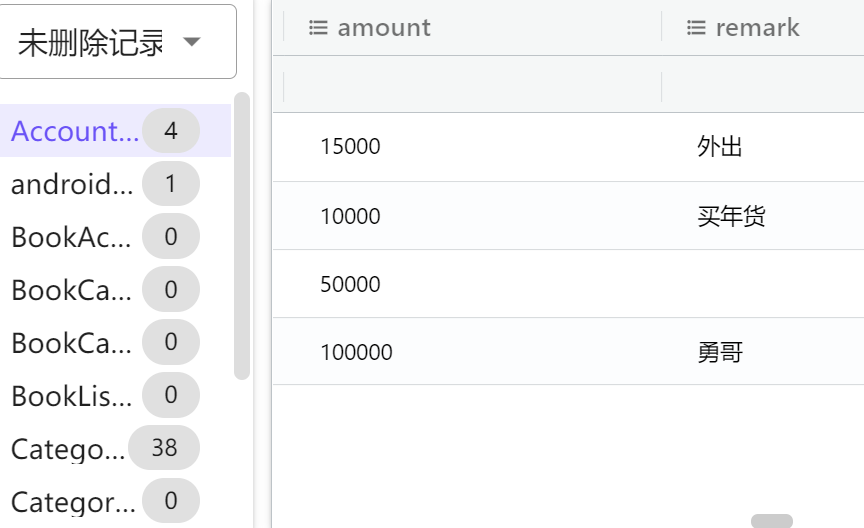Select the row with amount 50000

pyautogui.click(x=351, y=285)
